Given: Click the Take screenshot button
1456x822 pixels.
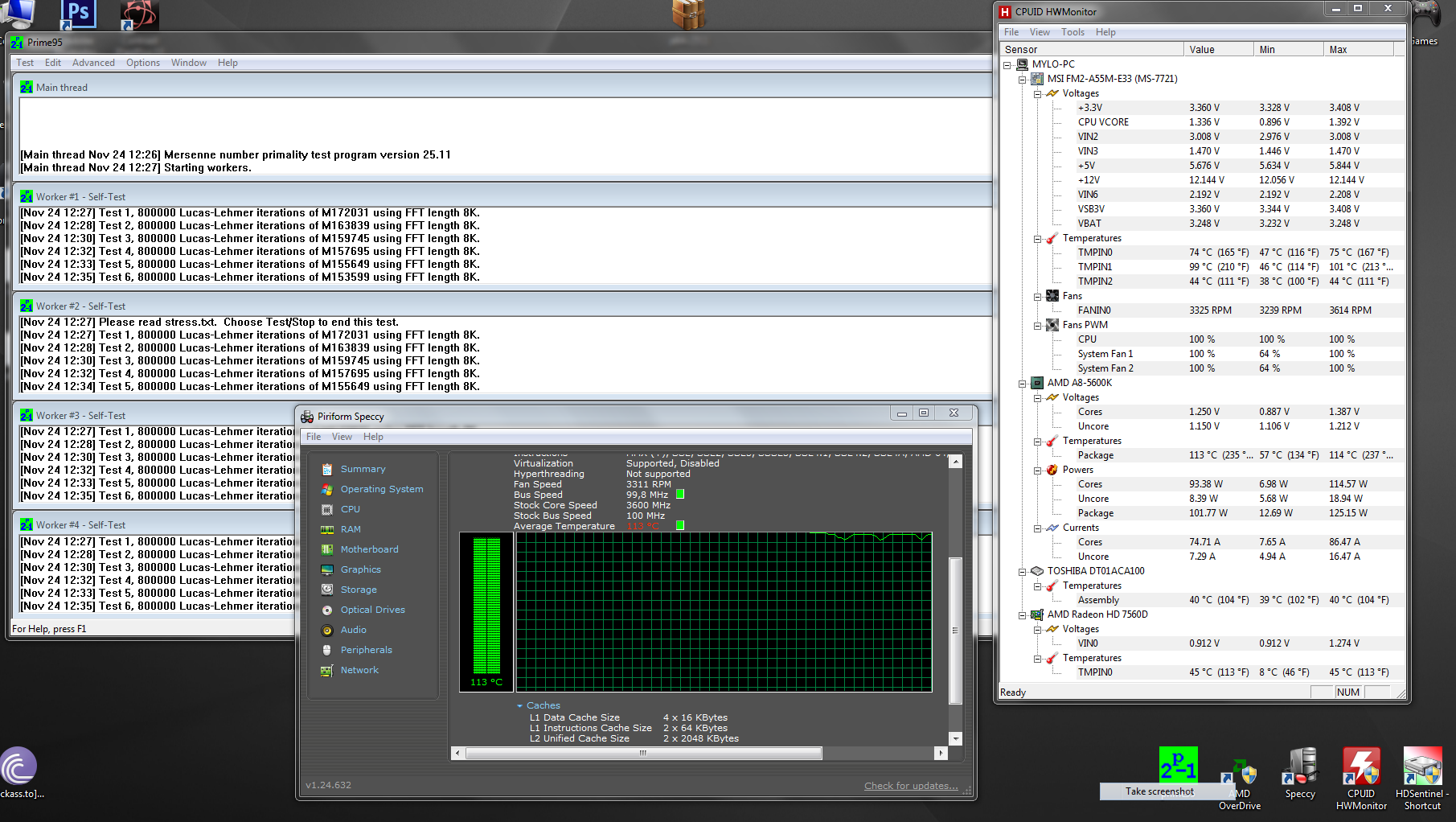Looking at the screenshot, I should tap(1159, 791).
